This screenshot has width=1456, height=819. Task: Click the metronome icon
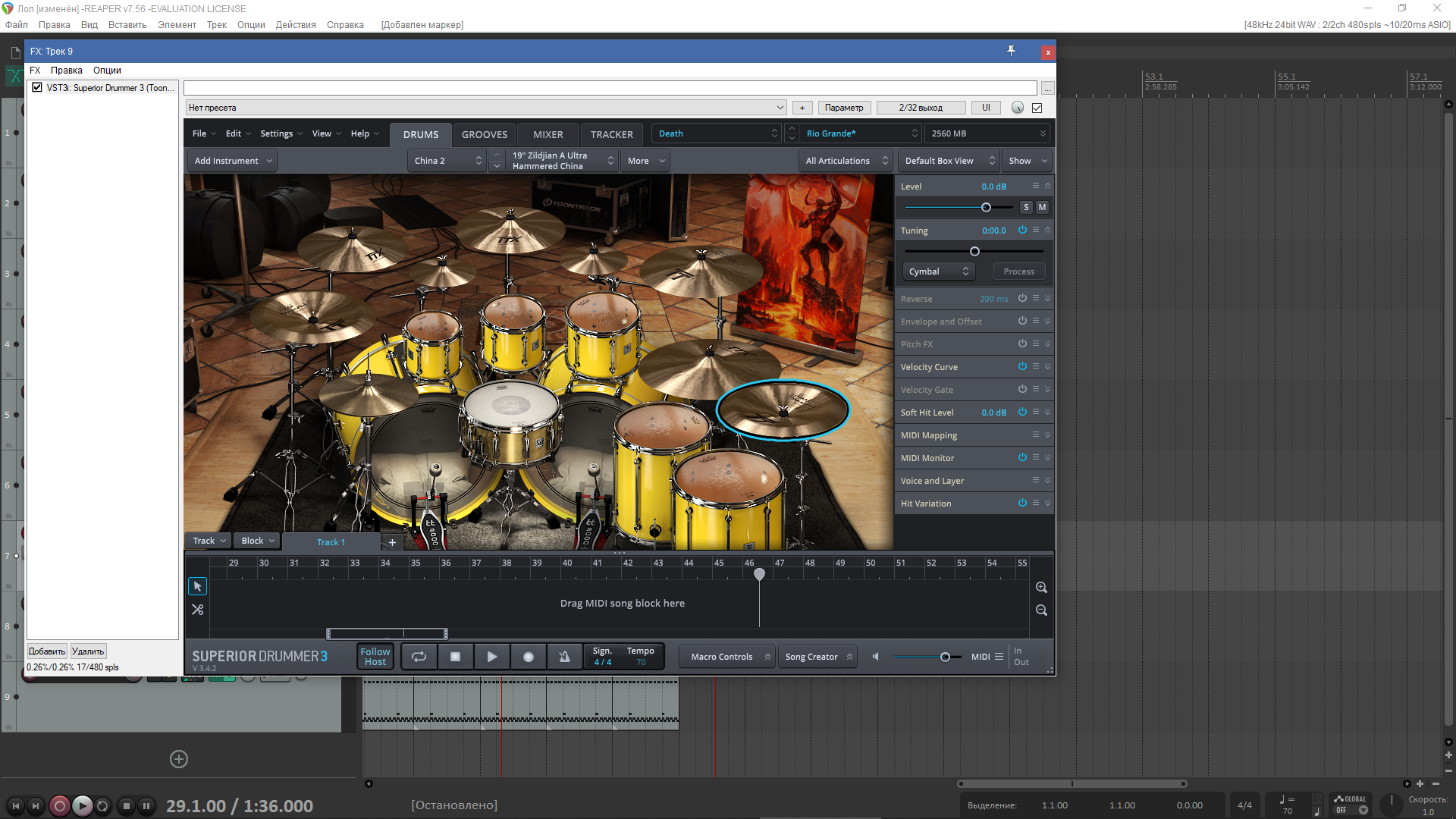pos(564,657)
